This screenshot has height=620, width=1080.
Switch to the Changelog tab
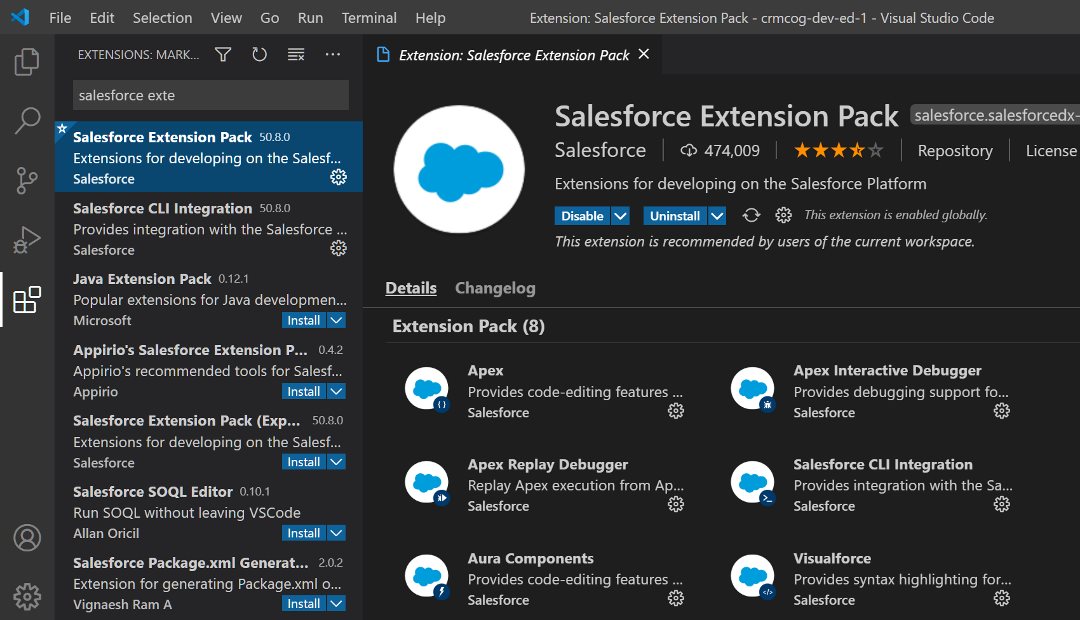[495, 288]
